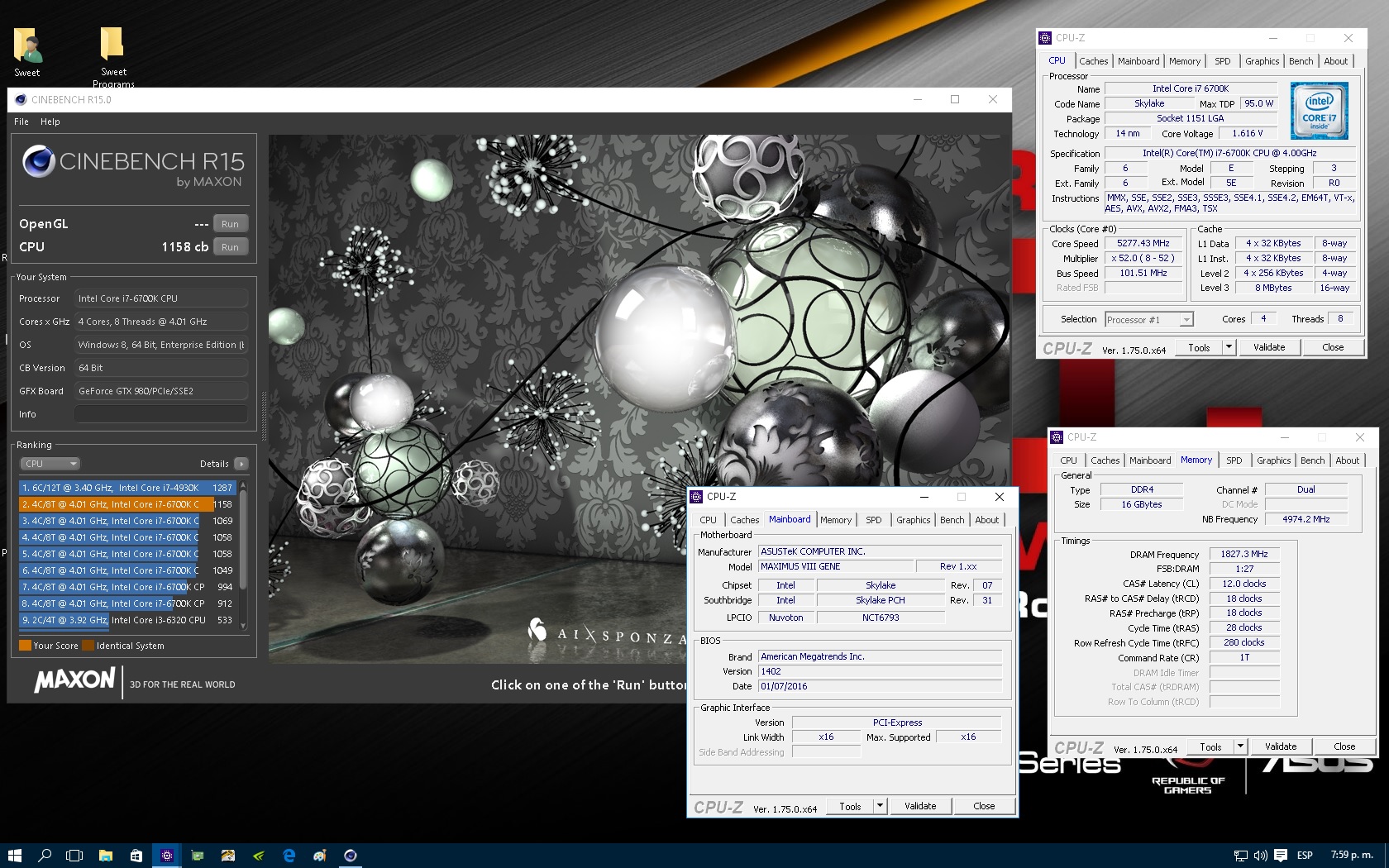Click the NB Frequency value 4974.2 MHz
This screenshot has height=868, width=1389.
pyautogui.click(x=1306, y=520)
